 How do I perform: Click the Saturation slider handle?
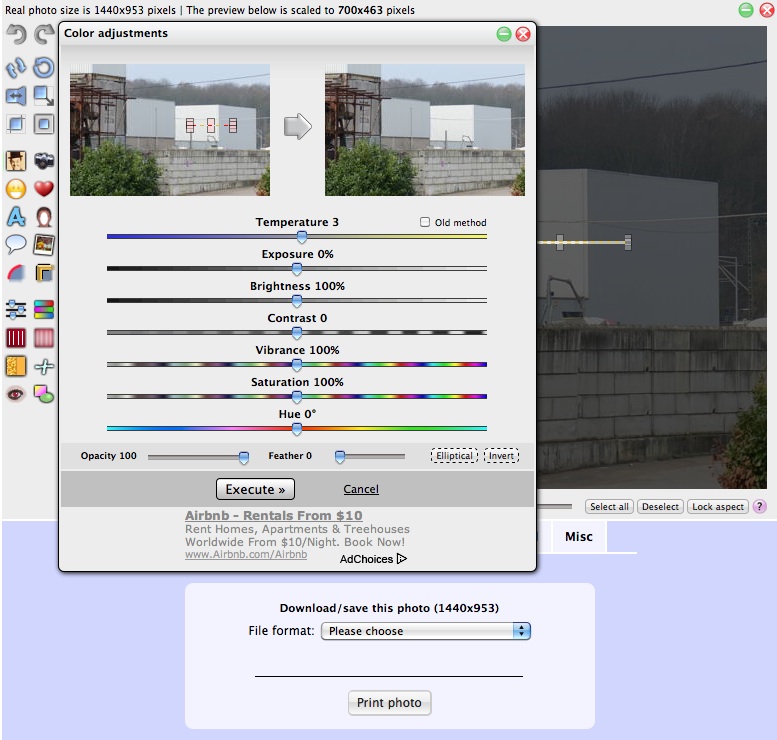[x=297, y=397]
